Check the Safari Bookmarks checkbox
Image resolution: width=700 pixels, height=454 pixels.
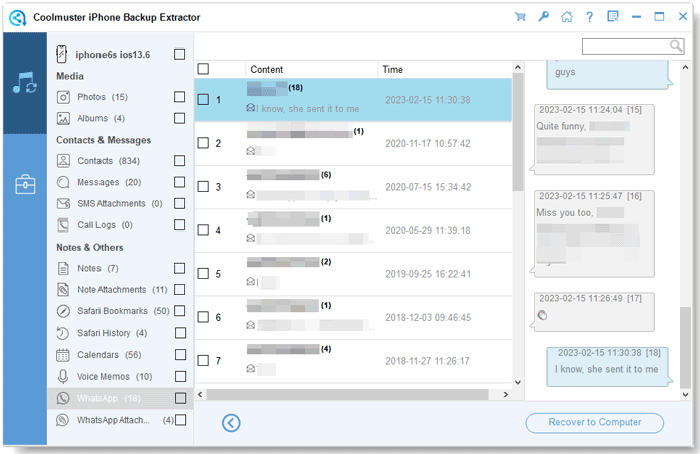point(179,311)
